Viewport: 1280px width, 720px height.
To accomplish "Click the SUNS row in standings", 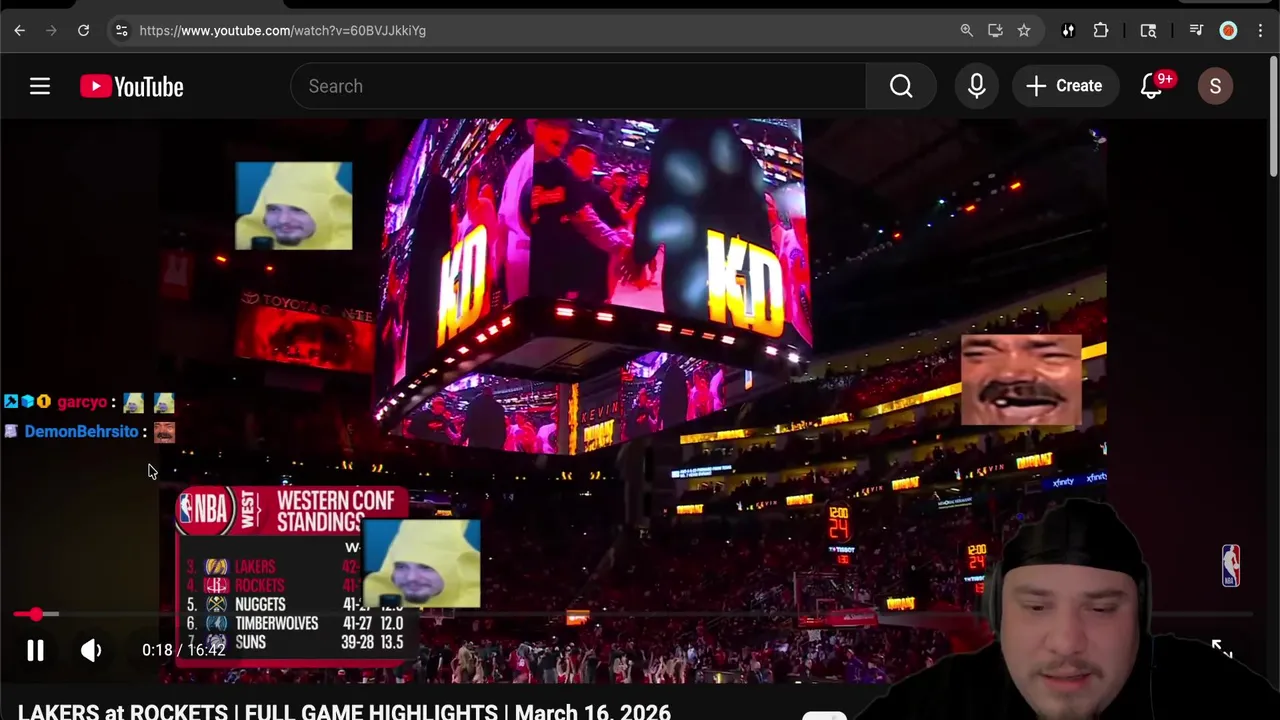I will 295,642.
